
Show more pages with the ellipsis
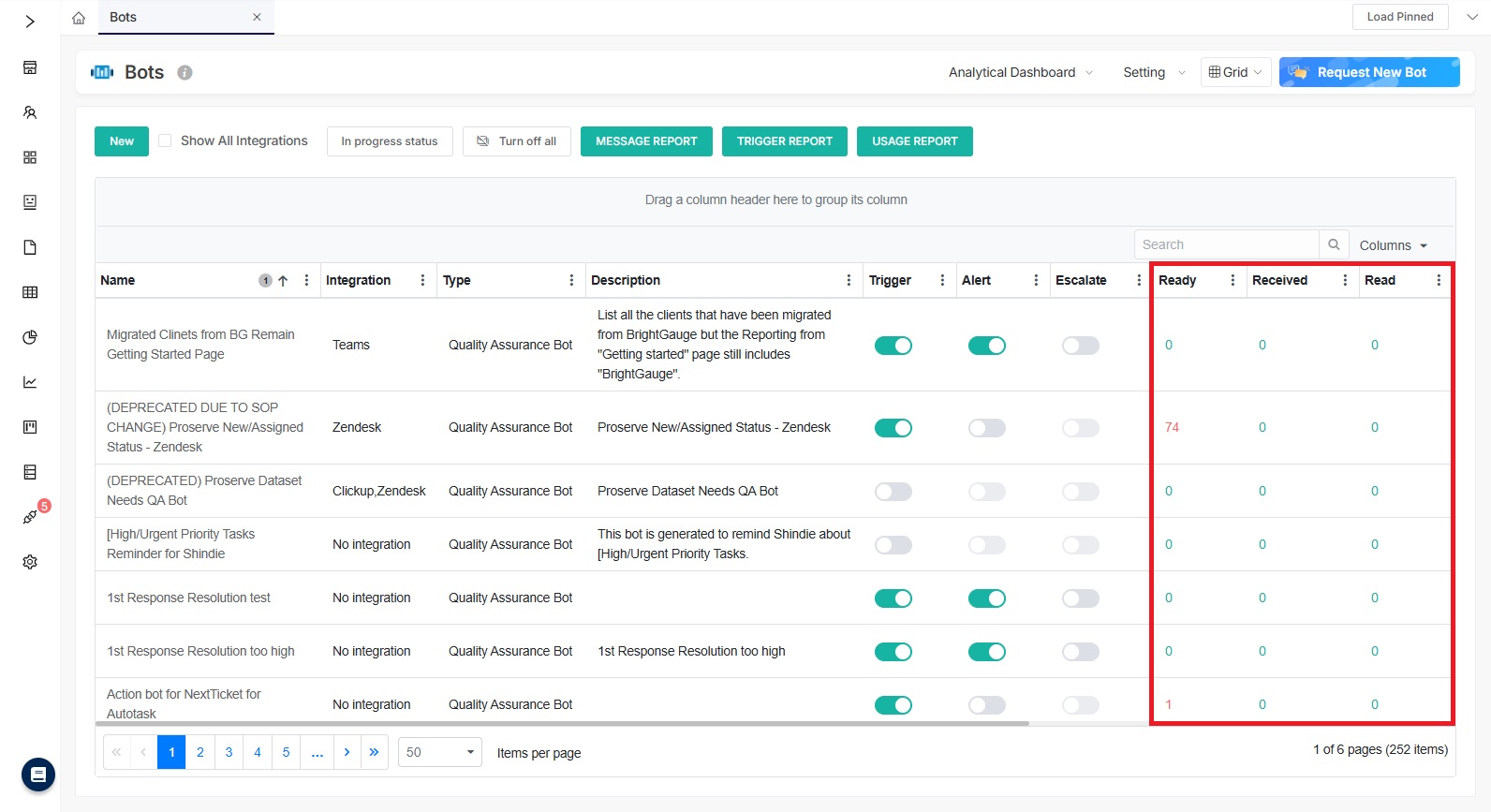317,752
